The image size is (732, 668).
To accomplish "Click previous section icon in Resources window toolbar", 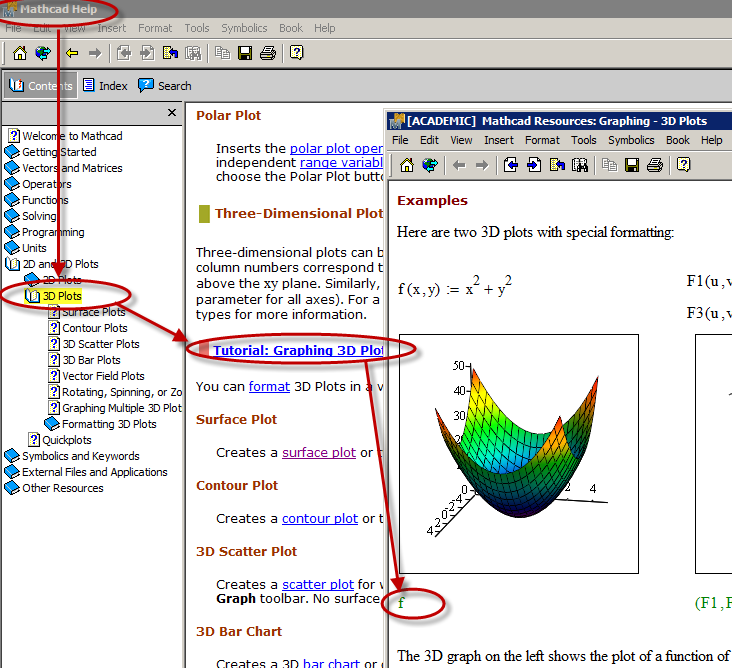I will click(x=511, y=165).
